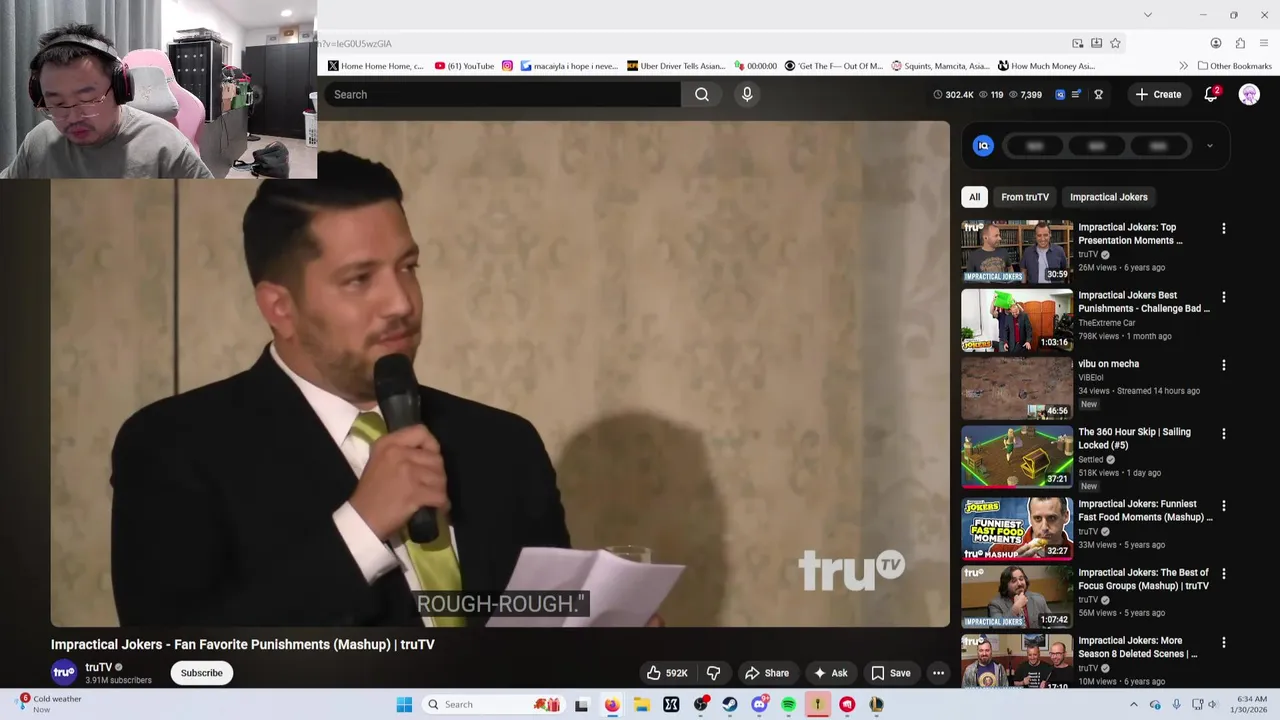Open Discord from the taskbar
Image resolution: width=1280 pixels, height=720 pixels.
[759, 704]
